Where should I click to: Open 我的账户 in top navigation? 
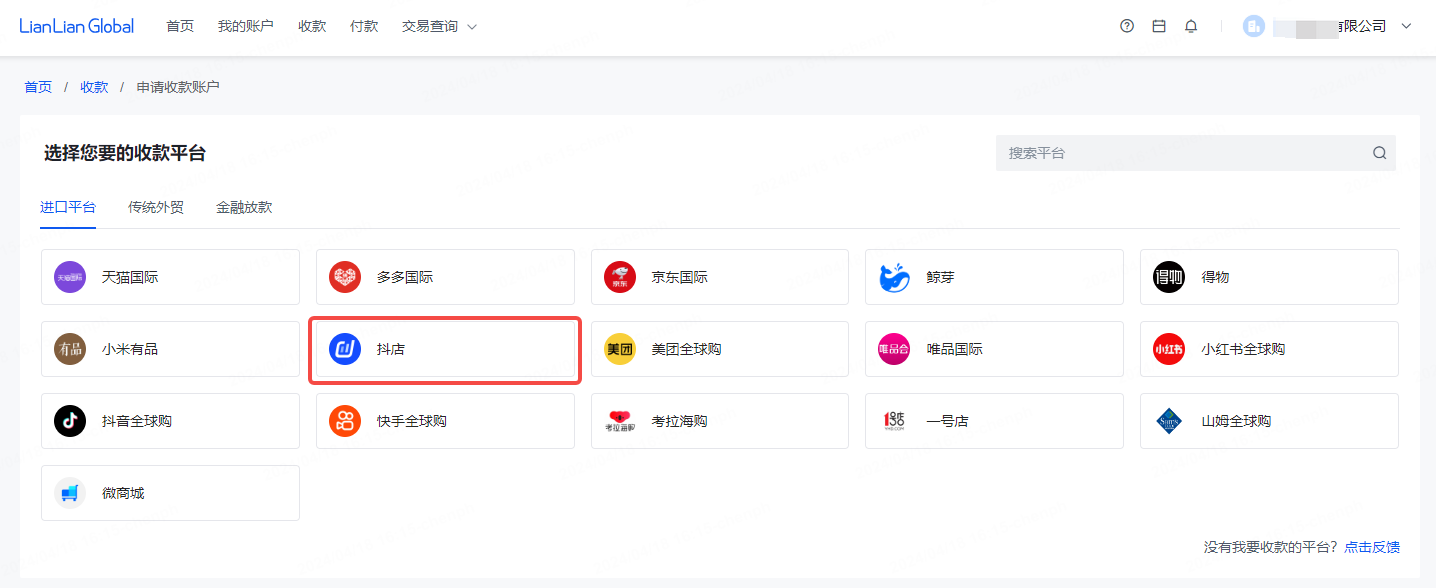pyautogui.click(x=245, y=26)
